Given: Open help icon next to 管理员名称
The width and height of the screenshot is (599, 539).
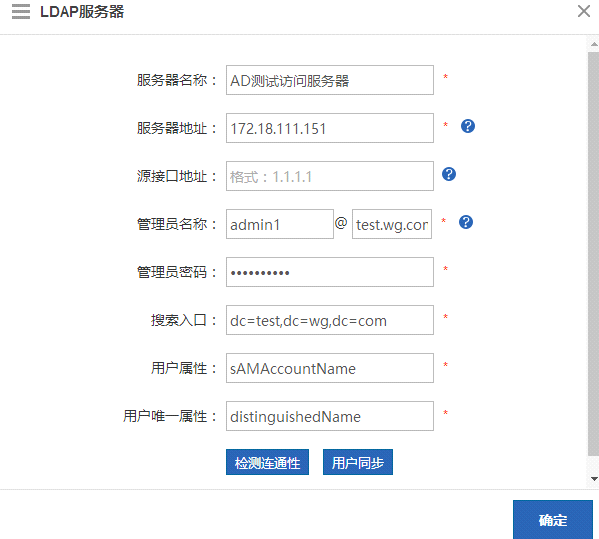Looking at the screenshot, I should pyautogui.click(x=466, y=222).
